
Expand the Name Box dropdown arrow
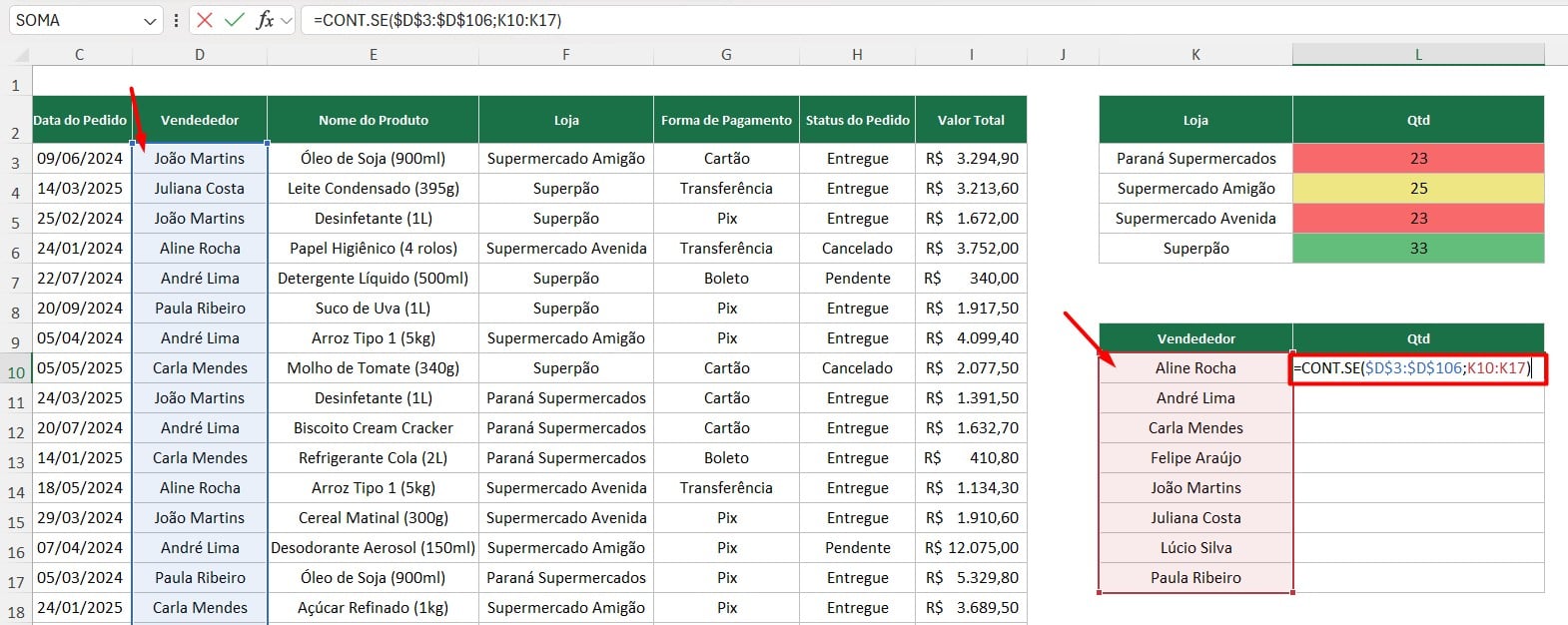(x=150, y=21)
